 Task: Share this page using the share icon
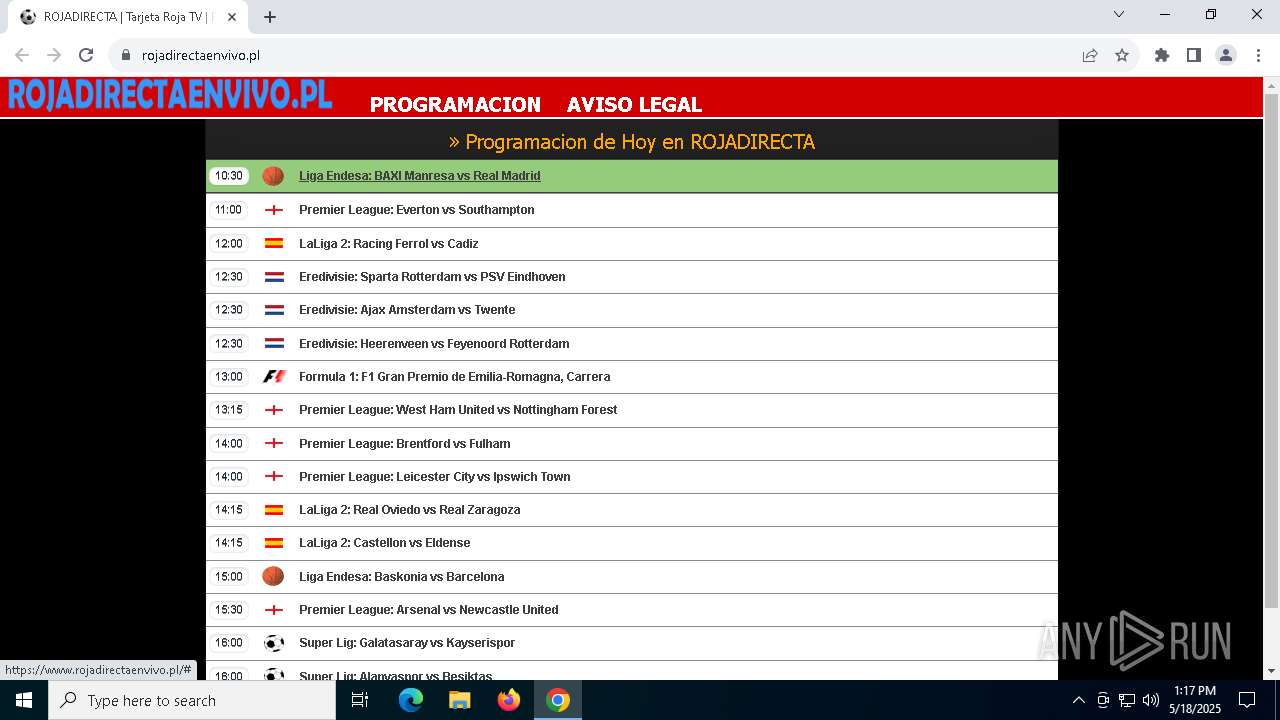(x=1090, y=55)
